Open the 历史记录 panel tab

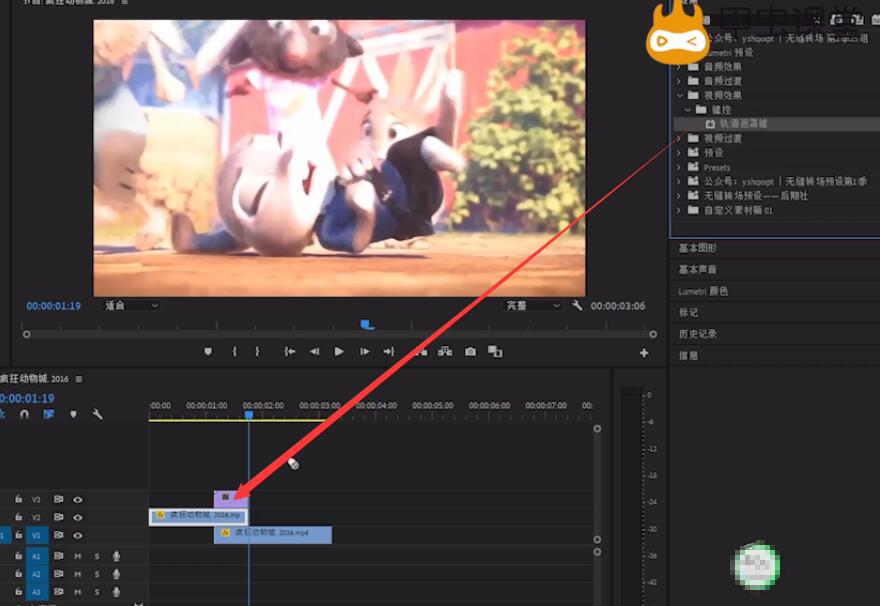click(x=697, y=334)
